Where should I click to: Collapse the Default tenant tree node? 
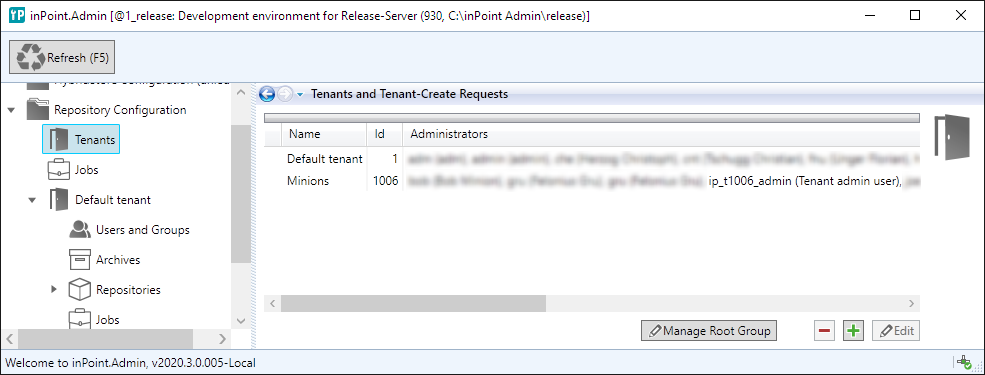(x=32, y=200)
